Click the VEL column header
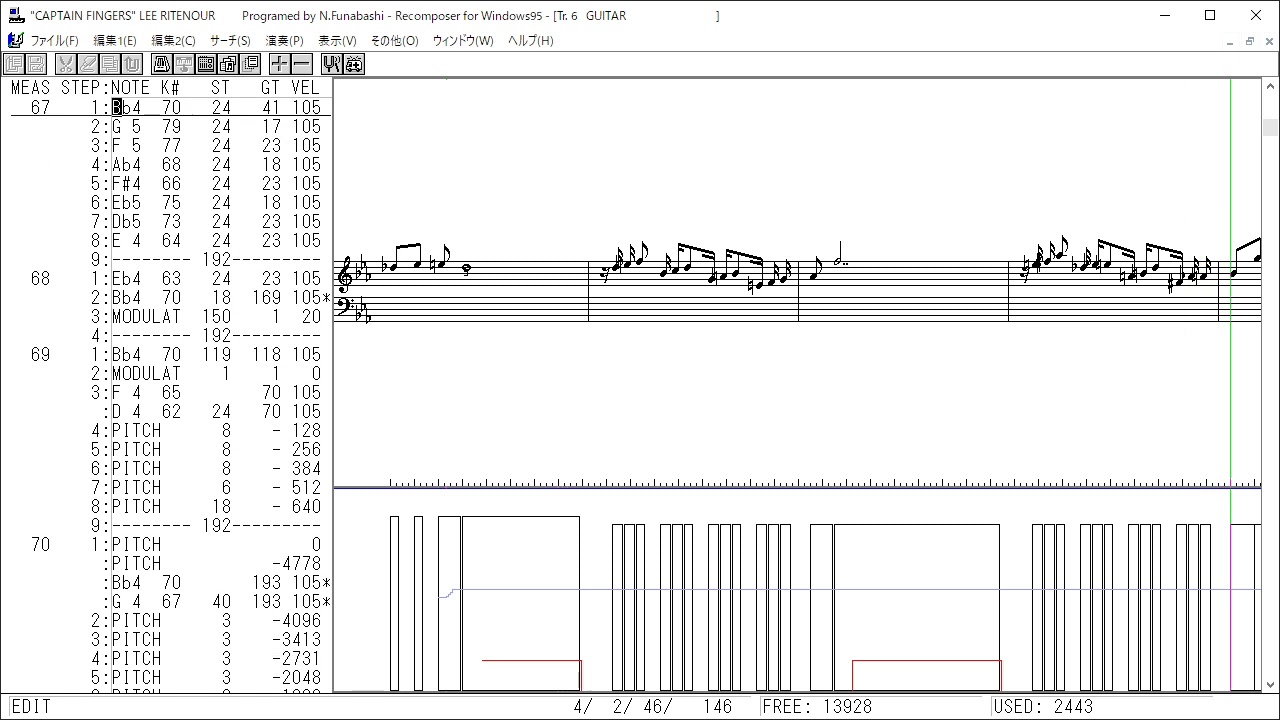1280x720 pixels. [x=306, y=87]
